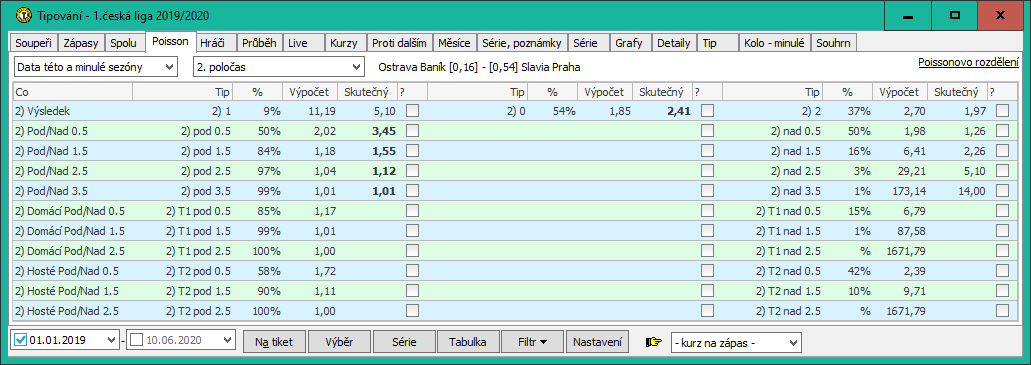Open the Filtr dropdown button
This screenshot has height=365, width=1031.
tap(532, 342)
